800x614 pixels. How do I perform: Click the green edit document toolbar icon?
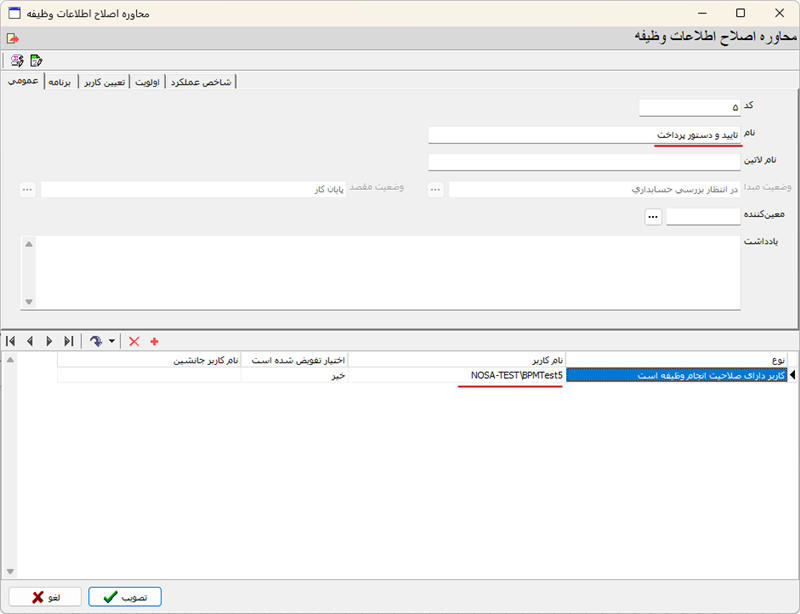[36, 60]
